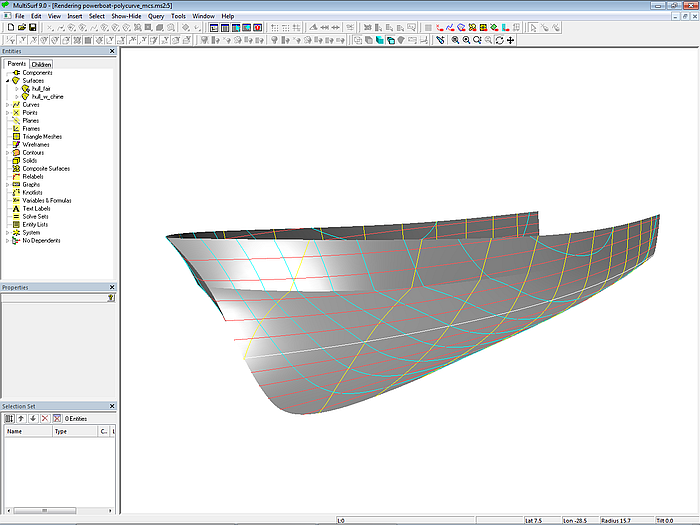Screen dimensions: 700x525
Task: Click the New file icon
Action: tap(10, 28)
